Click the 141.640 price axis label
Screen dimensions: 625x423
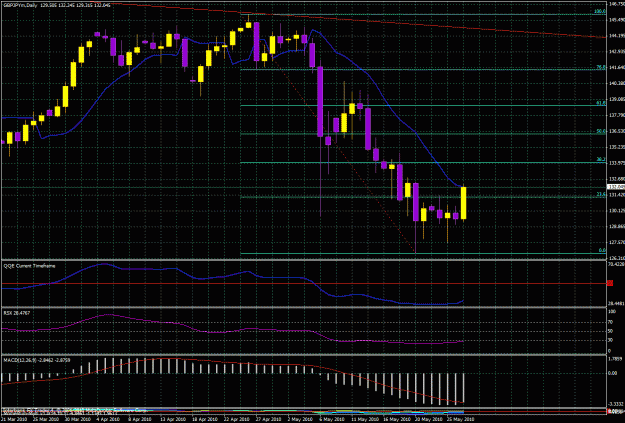coord(616,67)
